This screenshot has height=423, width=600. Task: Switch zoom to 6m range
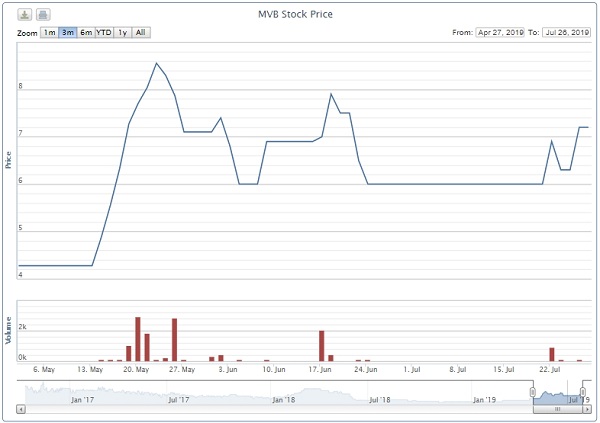point(86,33)
